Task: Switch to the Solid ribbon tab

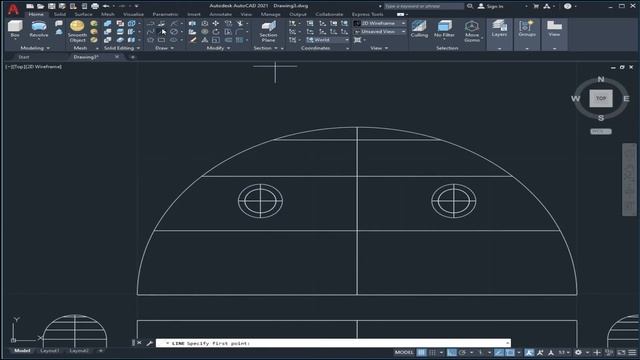Action: [60, 14]
